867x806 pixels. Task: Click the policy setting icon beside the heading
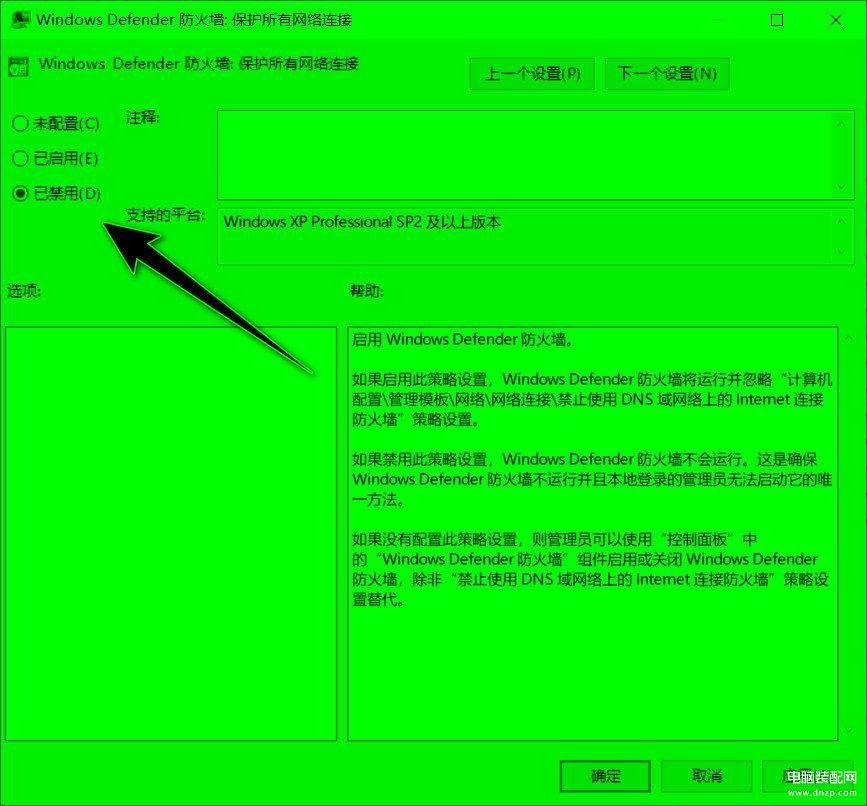tap(18, 66)
